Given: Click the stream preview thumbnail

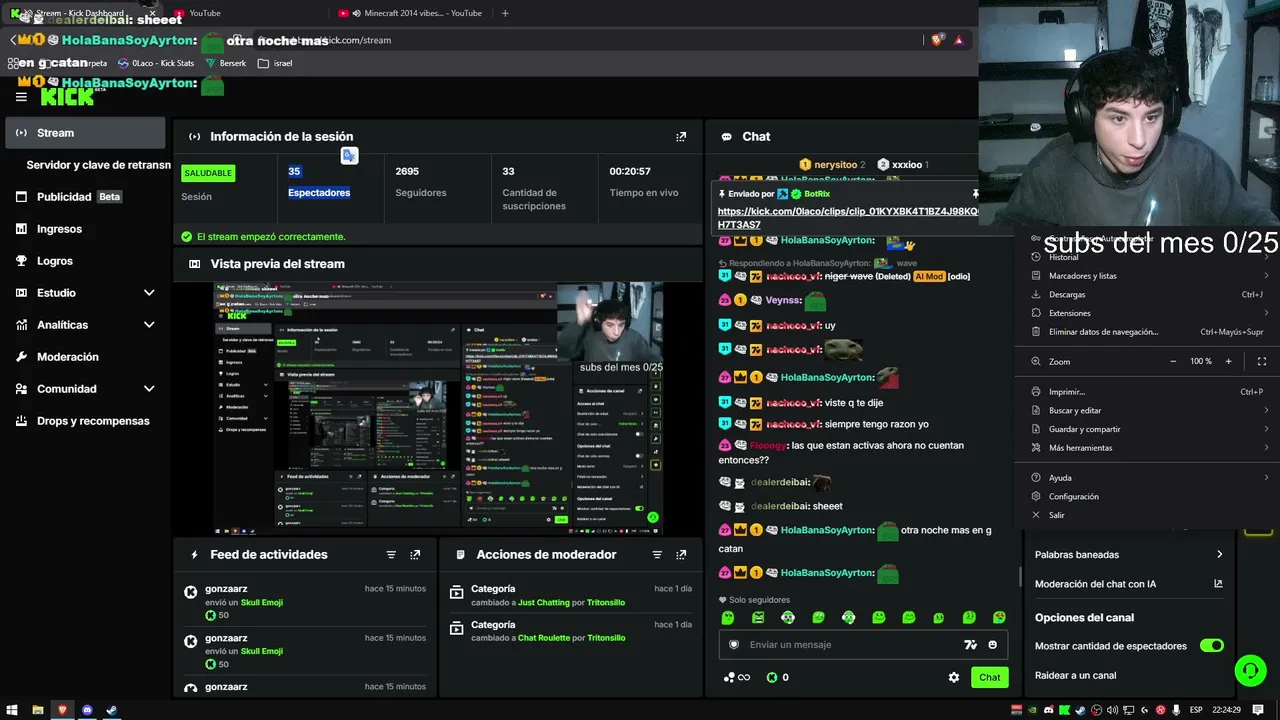Looking at the screenshot, I should [438, 409].
